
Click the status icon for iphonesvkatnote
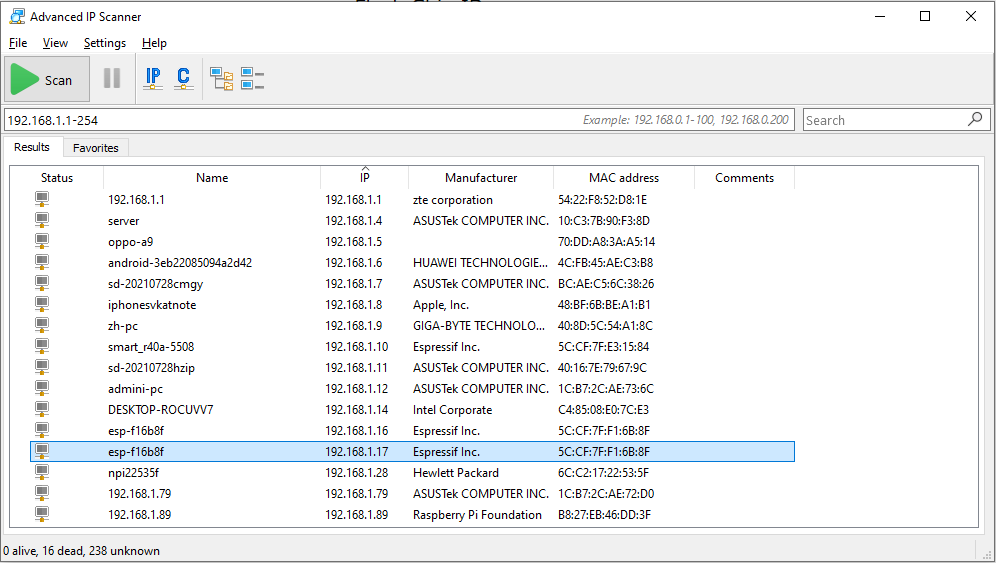point(42,304)
